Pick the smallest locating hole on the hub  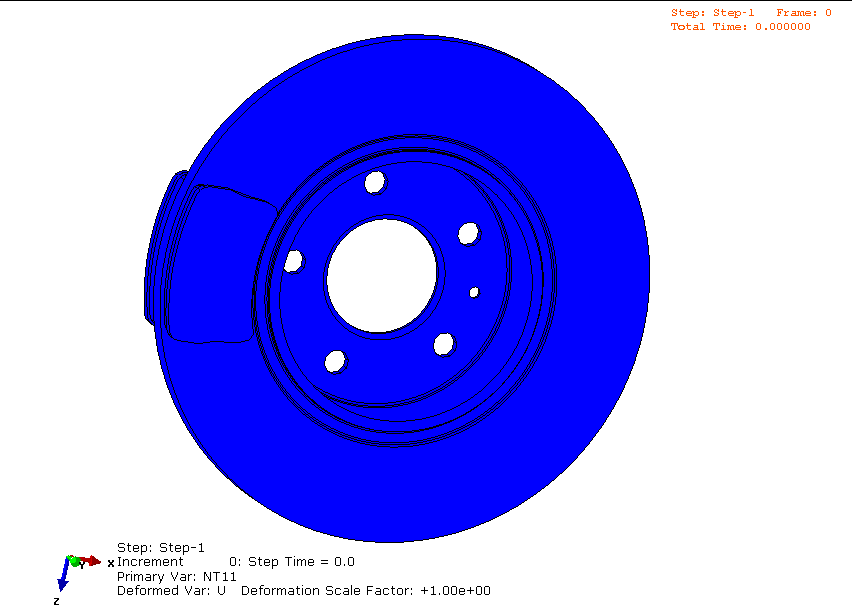coord(474,292)
